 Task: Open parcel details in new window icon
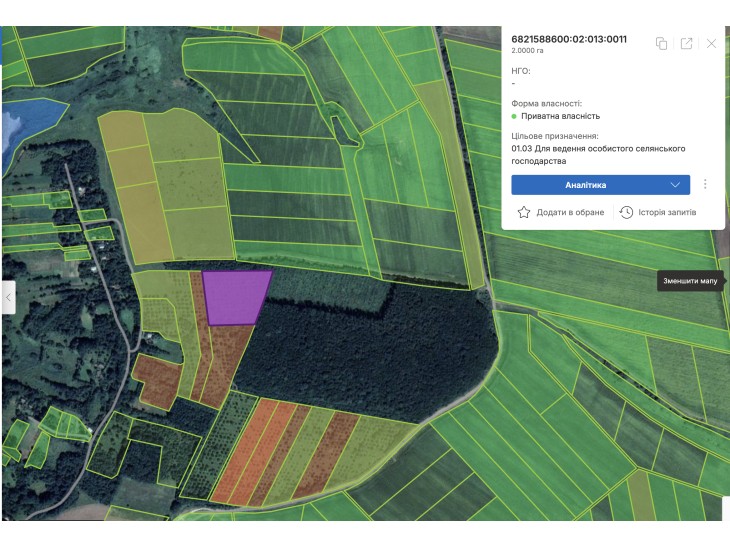tap(686, 43)
